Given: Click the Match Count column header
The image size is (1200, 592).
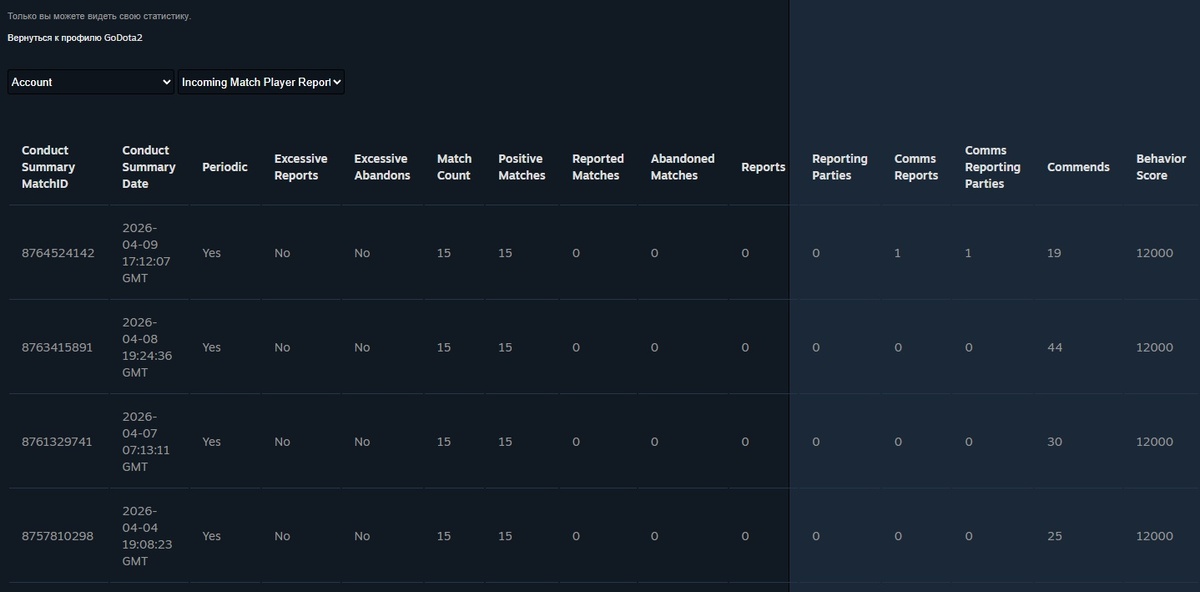Looking at the screenshot, I should click(x=454, y=167).
